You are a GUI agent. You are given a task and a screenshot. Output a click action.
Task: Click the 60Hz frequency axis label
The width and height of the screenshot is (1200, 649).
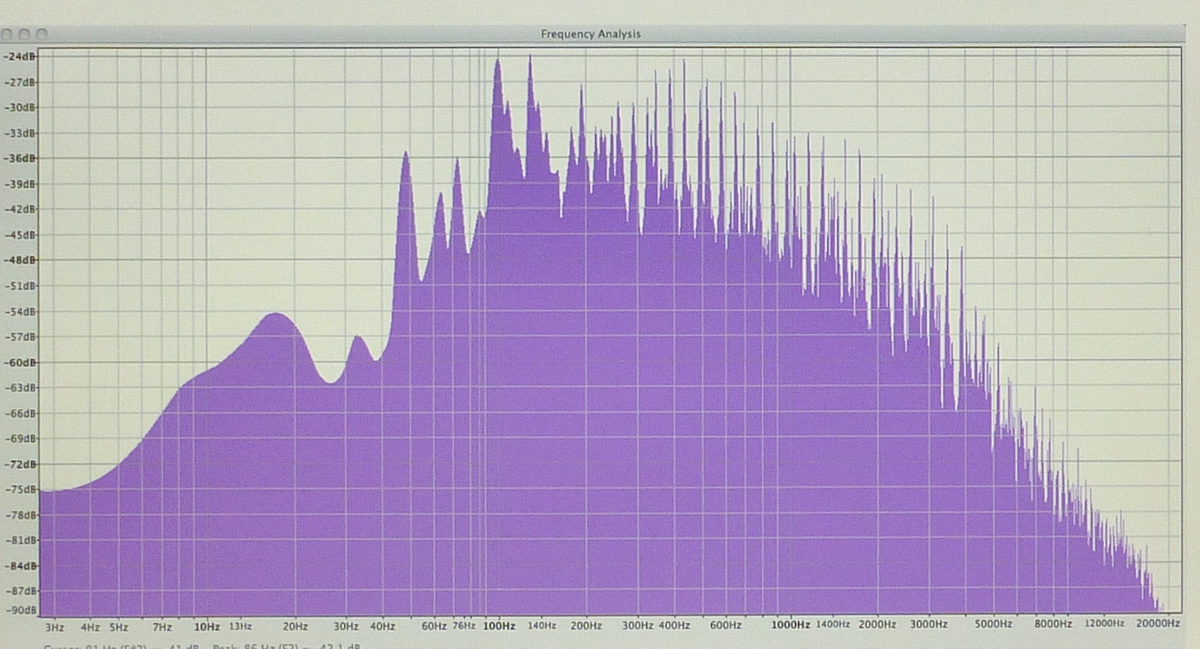tap(434, 626)
